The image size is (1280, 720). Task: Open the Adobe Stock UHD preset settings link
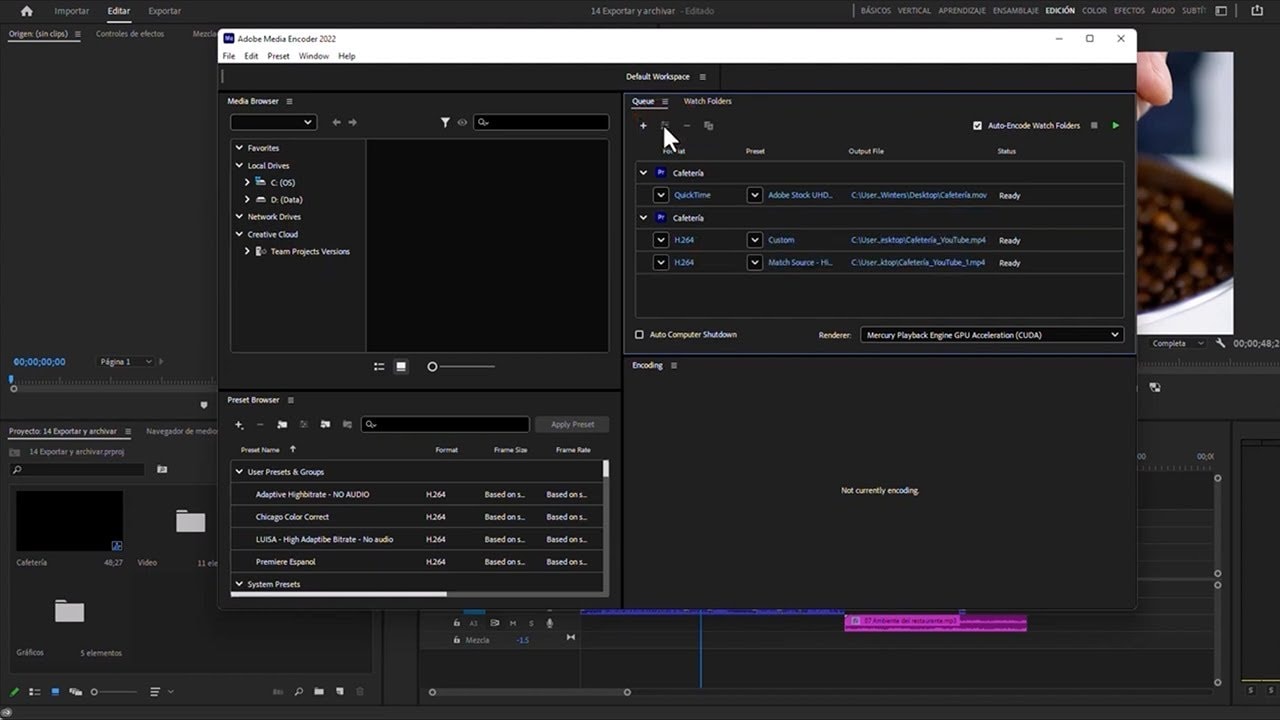(798, 194)
